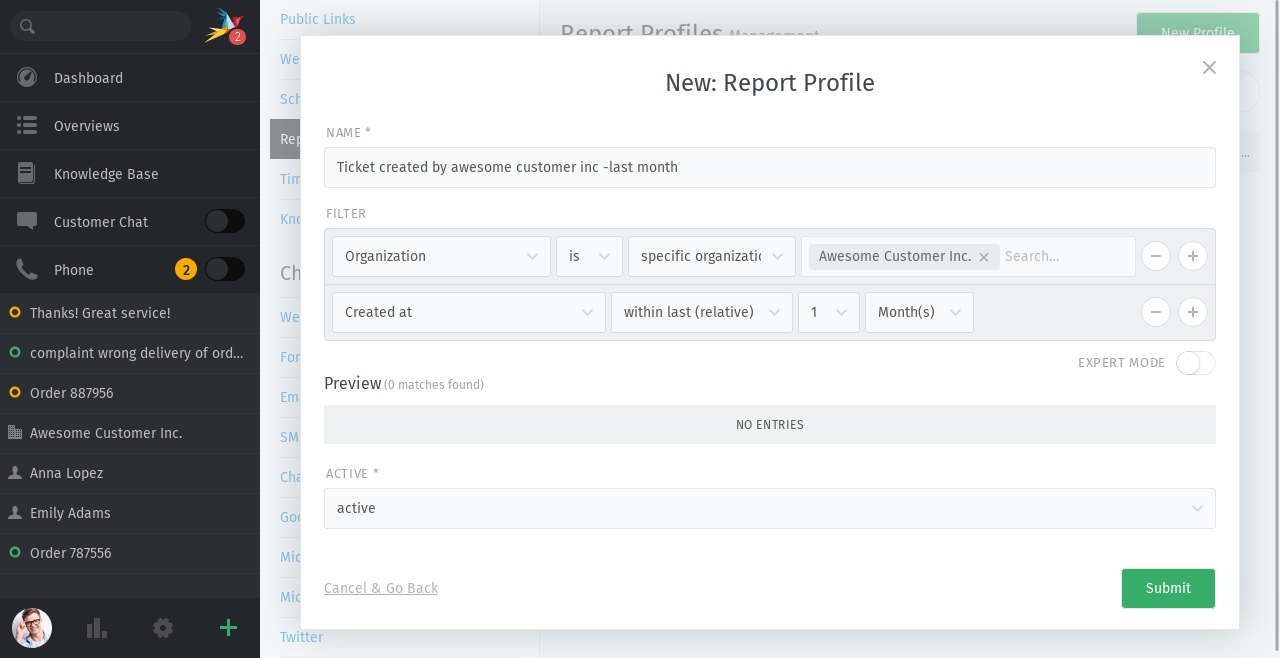
Task: Open admin settings gear icon
Action: pyautogui.click(x=163, y=628)
